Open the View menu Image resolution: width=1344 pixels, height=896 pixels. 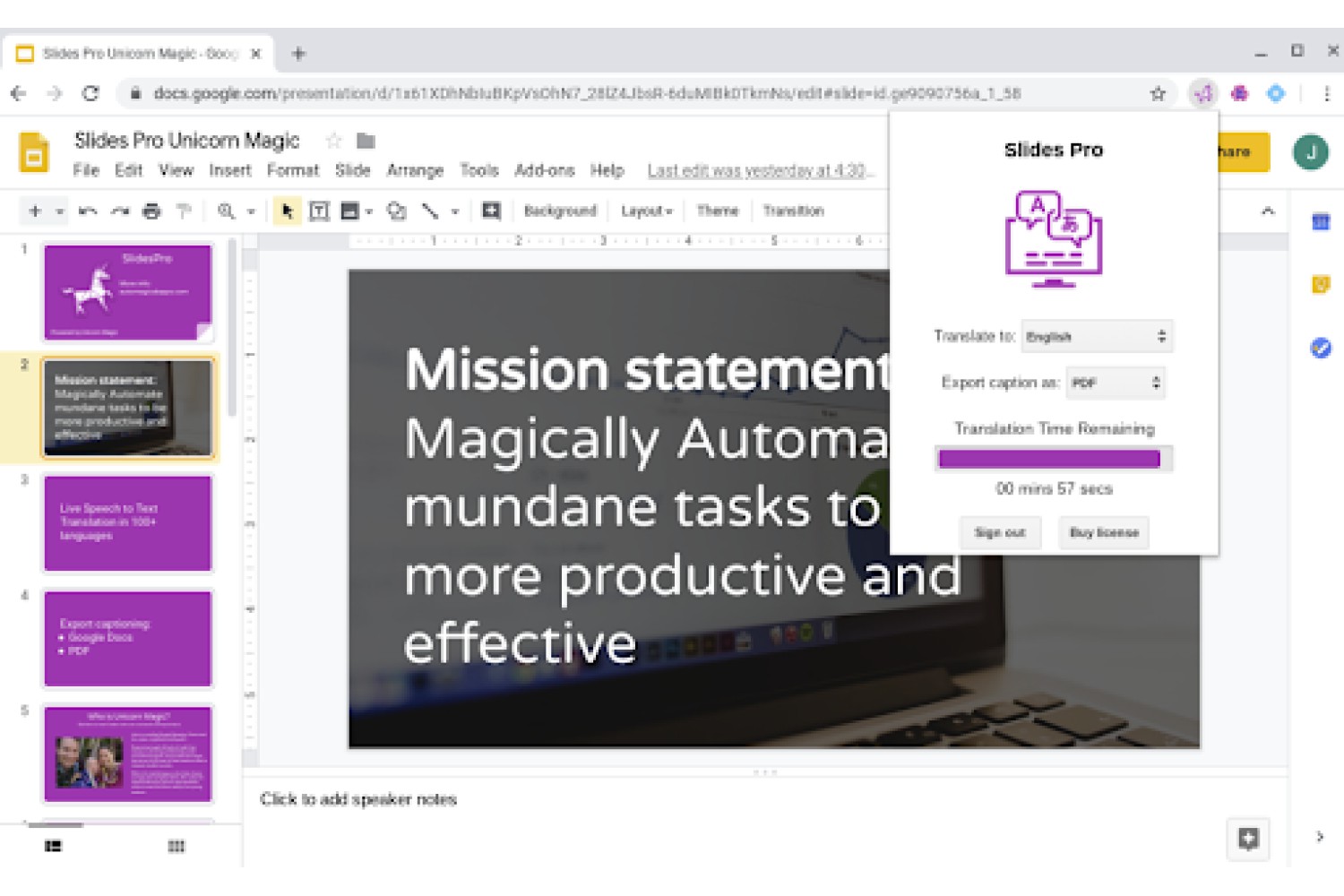coord(176,170)
